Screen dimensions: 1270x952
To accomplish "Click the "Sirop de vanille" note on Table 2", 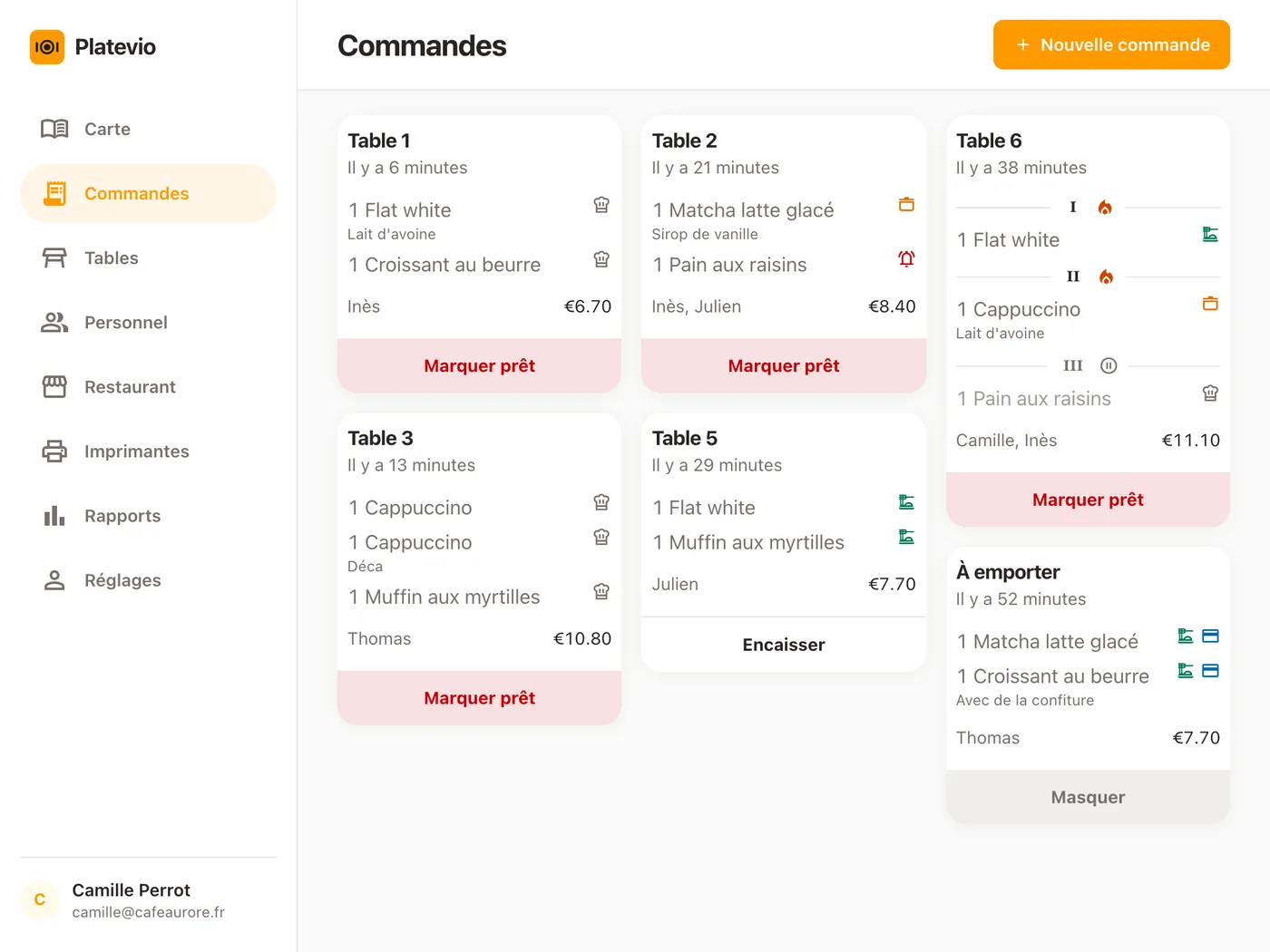I will (705, 234).
